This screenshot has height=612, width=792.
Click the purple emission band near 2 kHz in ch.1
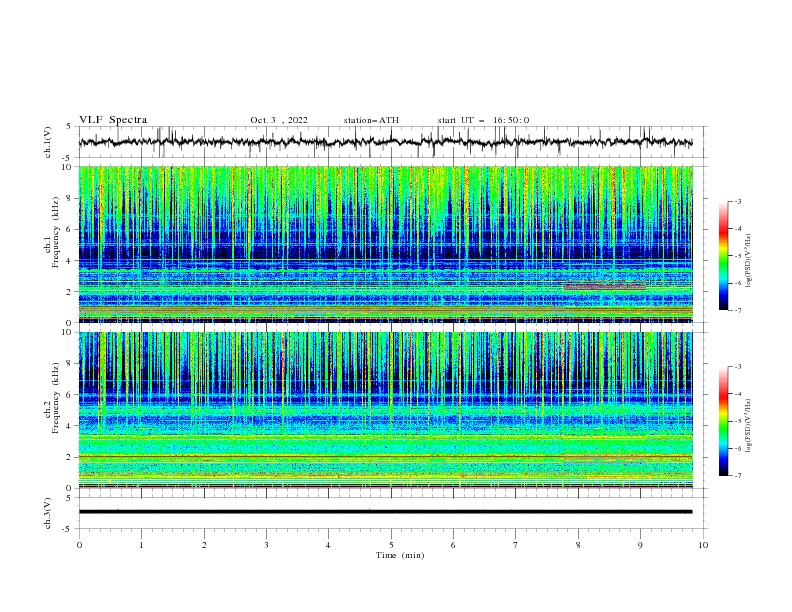click(x=605, y=286)
